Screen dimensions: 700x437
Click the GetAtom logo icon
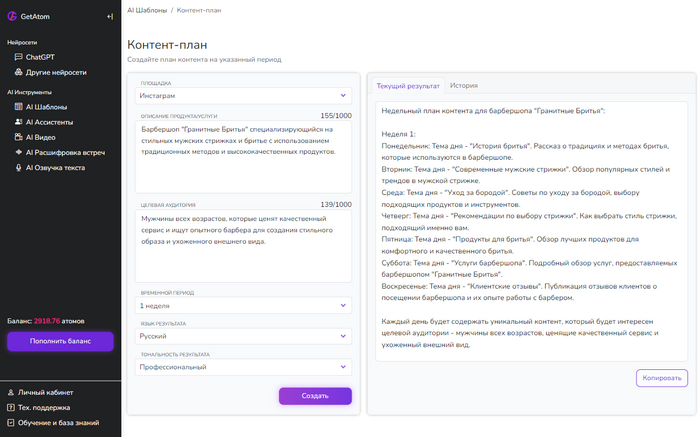(x=12, y=17)
